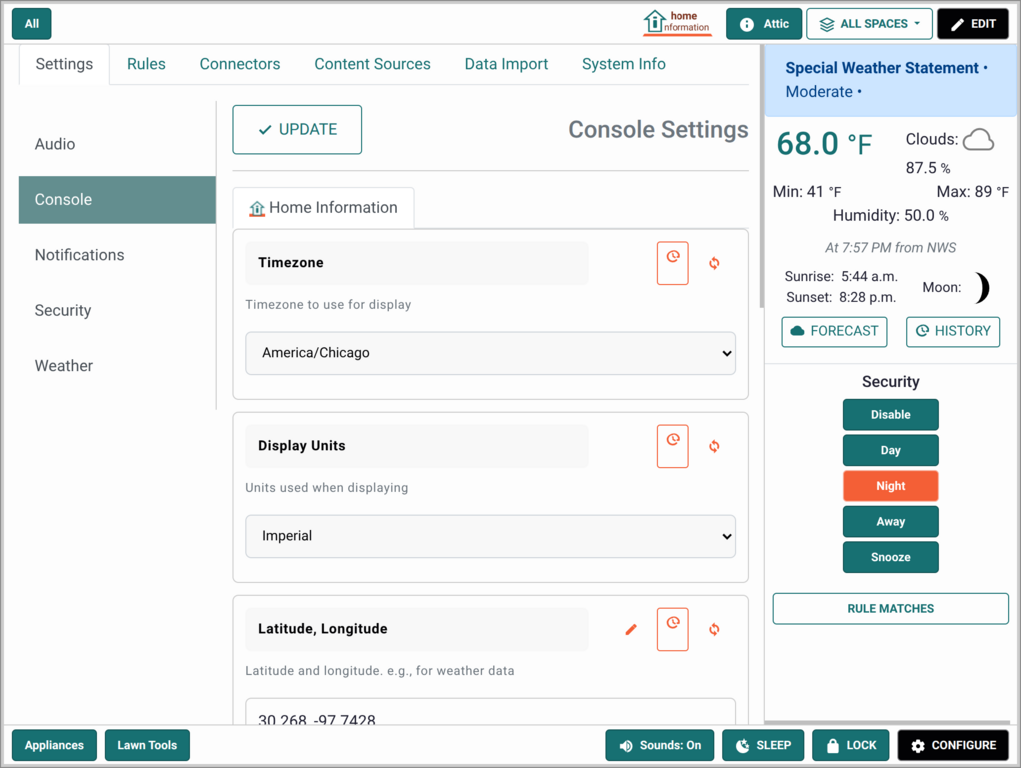Viewport: 1021px width, 768px height.
Task: Open Display Units history clock icon
Action: click(x=673, y=446)
